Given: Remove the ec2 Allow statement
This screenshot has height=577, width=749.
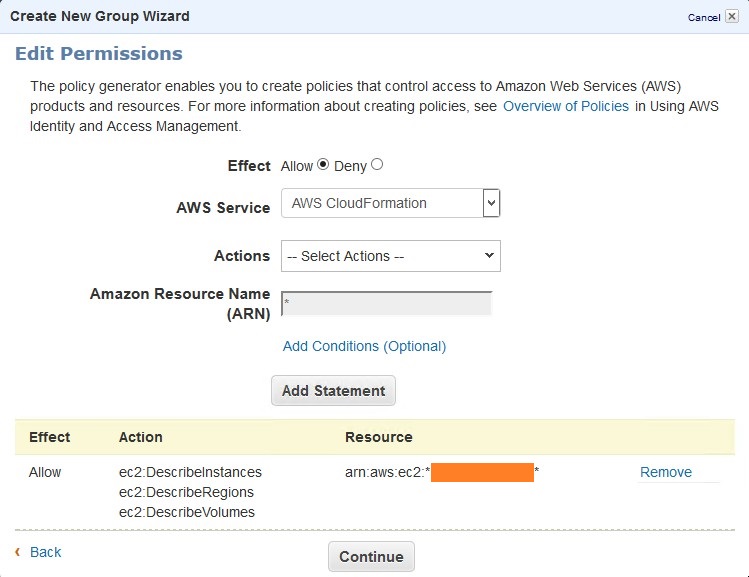Looking at the screenshot, I should tap(665, 472).
